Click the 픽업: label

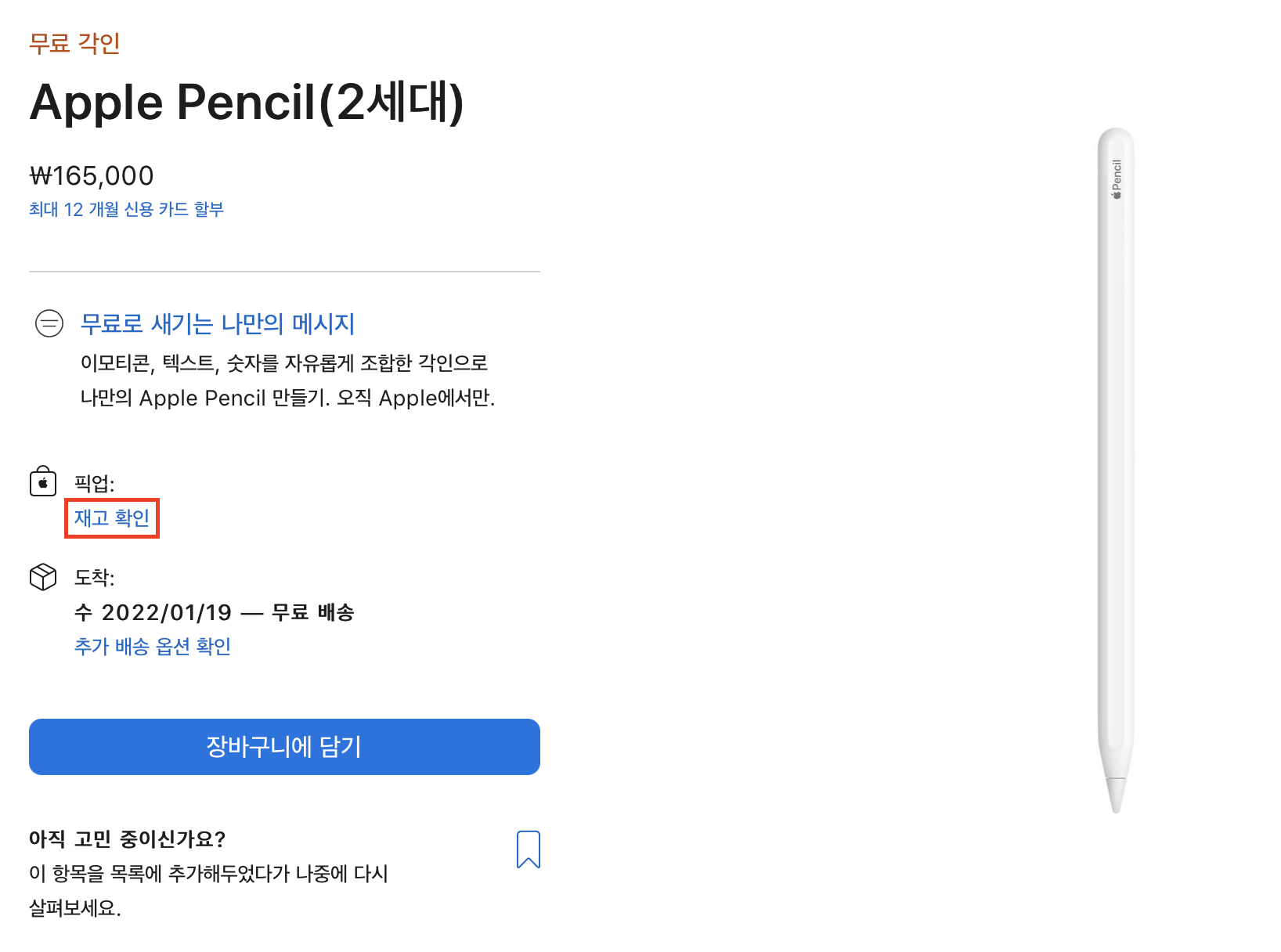click(x=94, y=483)
